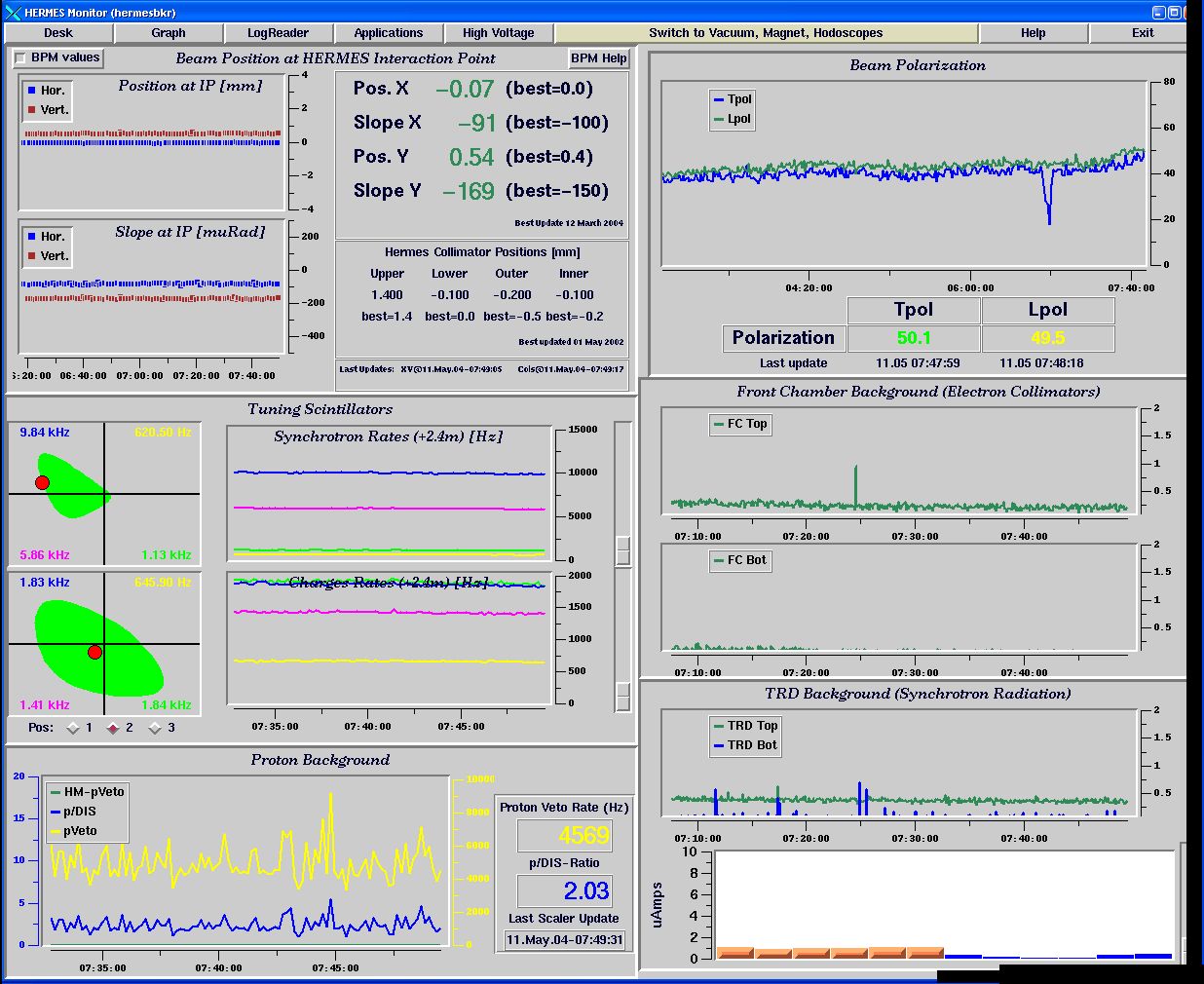
Task: Click the Upper collimator value 1.400
Action: 387,295
